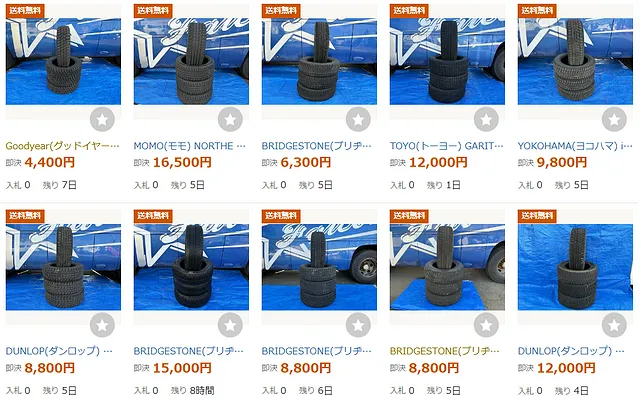View tire photo of Goodyear listing

tap(63, 54)
